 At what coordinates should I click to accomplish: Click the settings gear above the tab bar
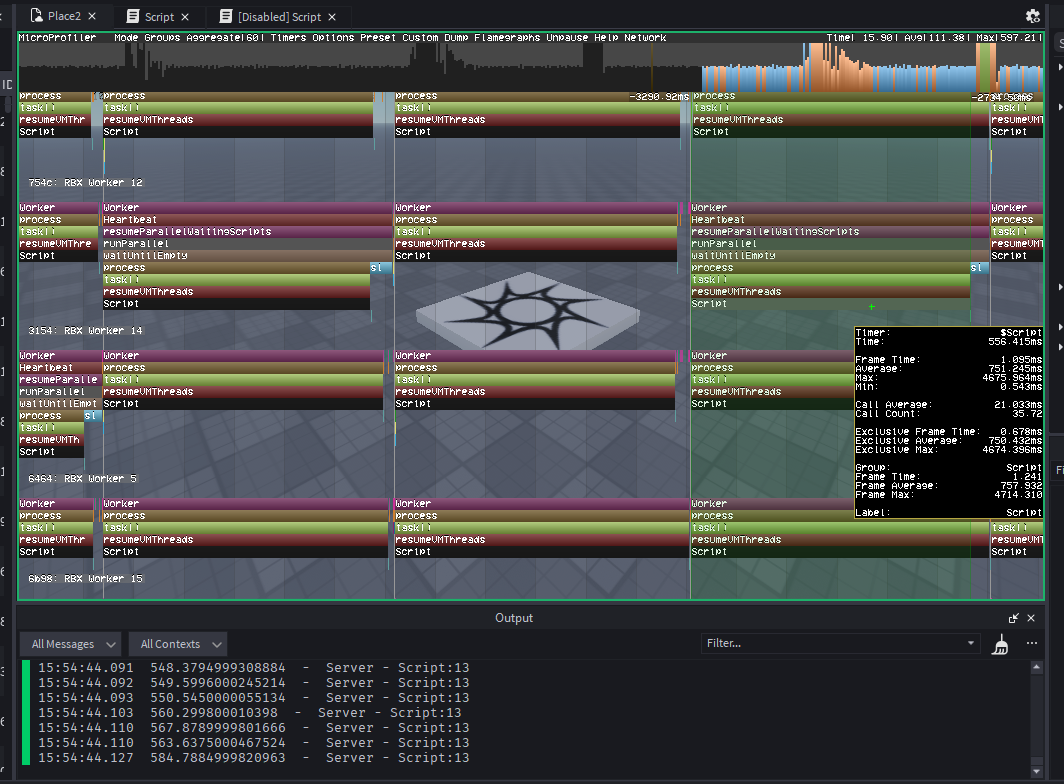point(1035,16)
